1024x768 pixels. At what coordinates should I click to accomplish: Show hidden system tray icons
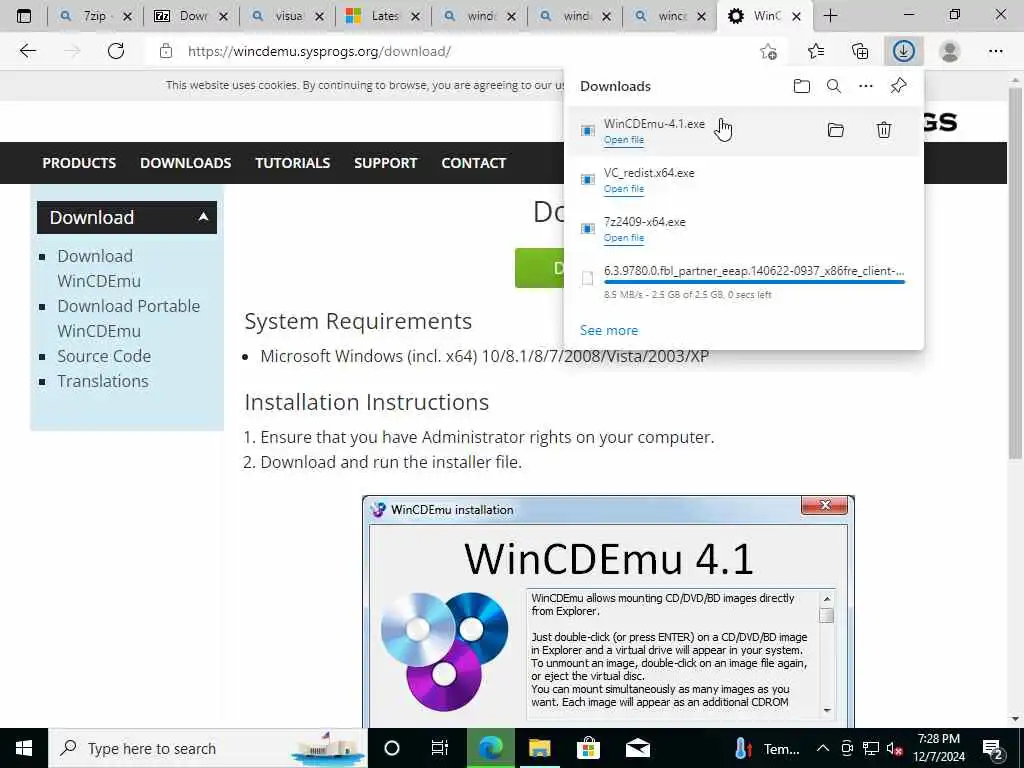pyautogui.click(x=823, y=748)
